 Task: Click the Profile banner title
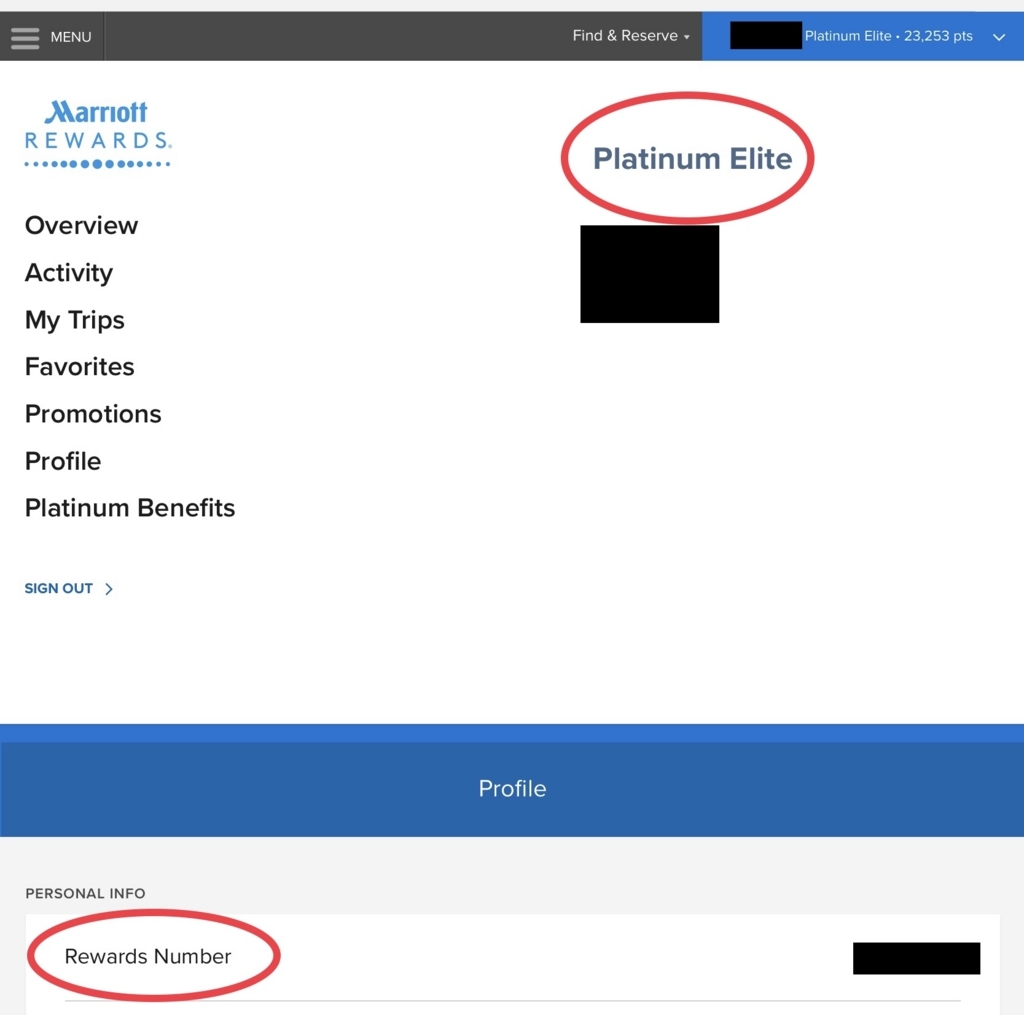point(512,788)
